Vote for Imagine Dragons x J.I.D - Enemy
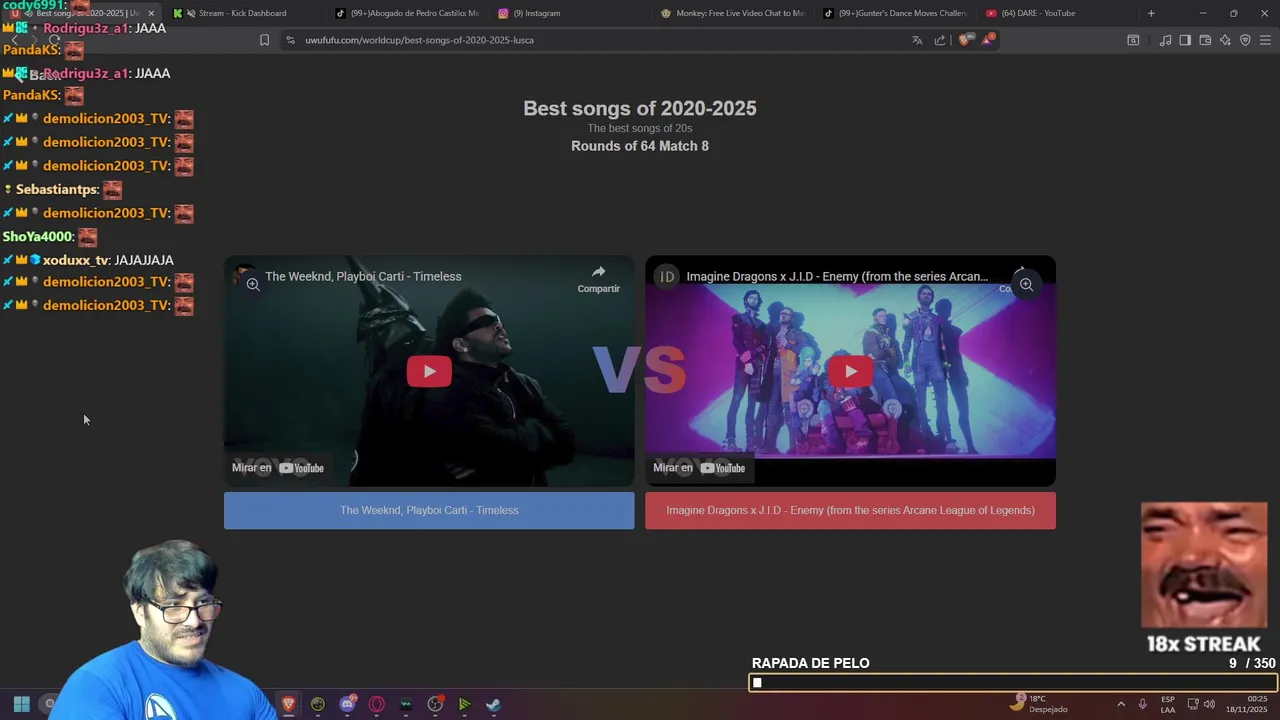This screenshot has width=1280, height=720. point(850,510)
